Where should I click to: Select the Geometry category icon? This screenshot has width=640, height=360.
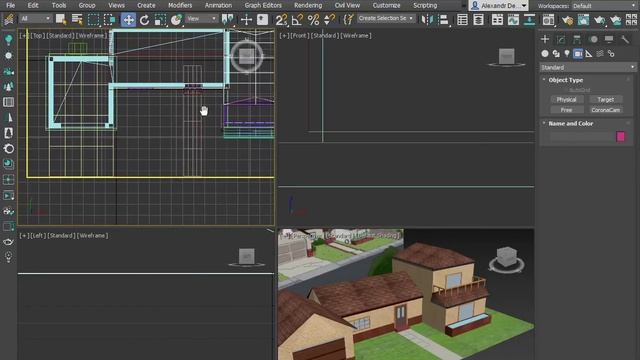545,53
